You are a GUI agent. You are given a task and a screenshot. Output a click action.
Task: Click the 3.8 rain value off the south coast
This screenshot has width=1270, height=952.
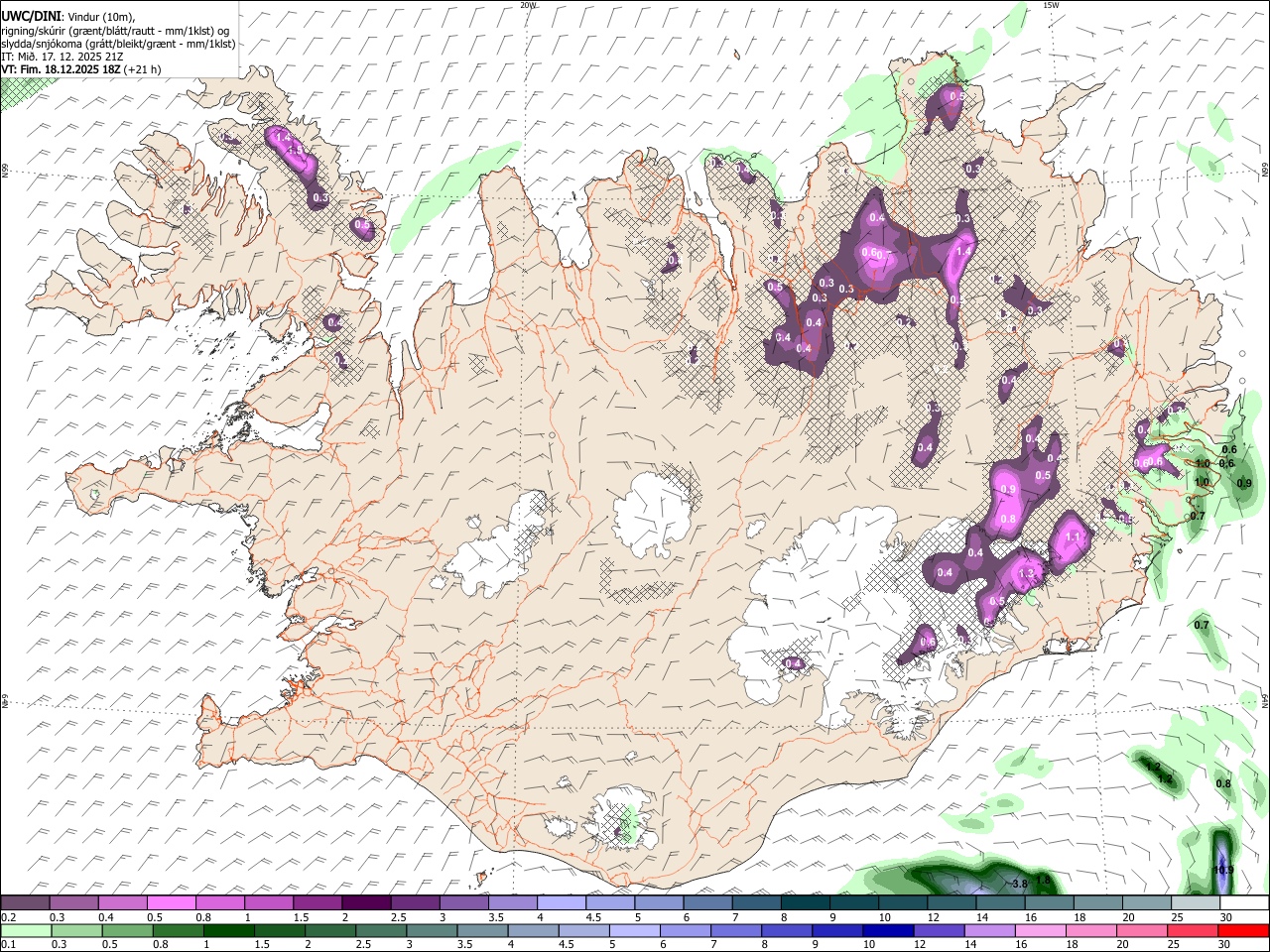[x=1019, y=884]
